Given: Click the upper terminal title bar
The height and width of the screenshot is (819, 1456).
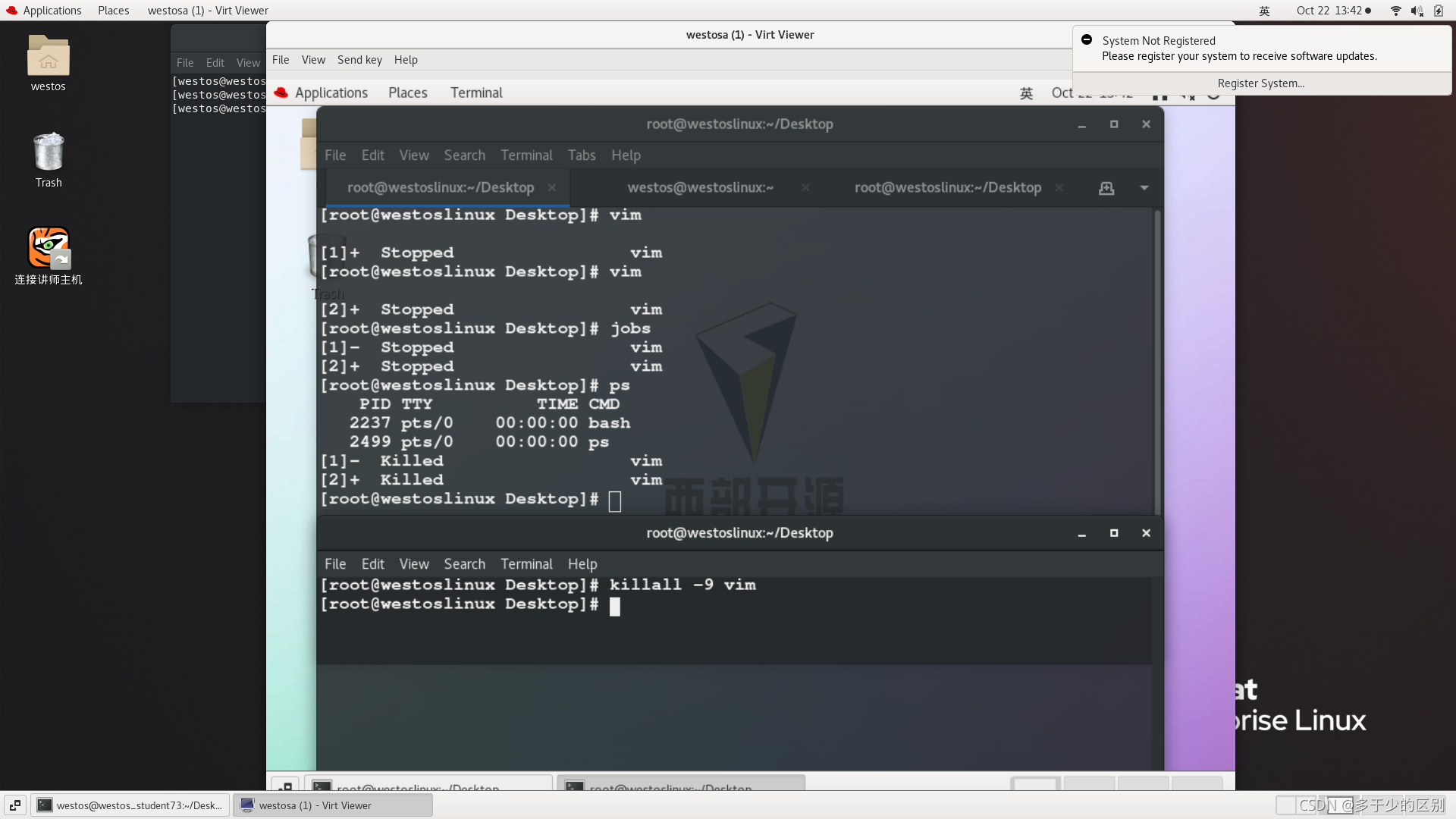Looking at the screenshot, I should 739,124.
